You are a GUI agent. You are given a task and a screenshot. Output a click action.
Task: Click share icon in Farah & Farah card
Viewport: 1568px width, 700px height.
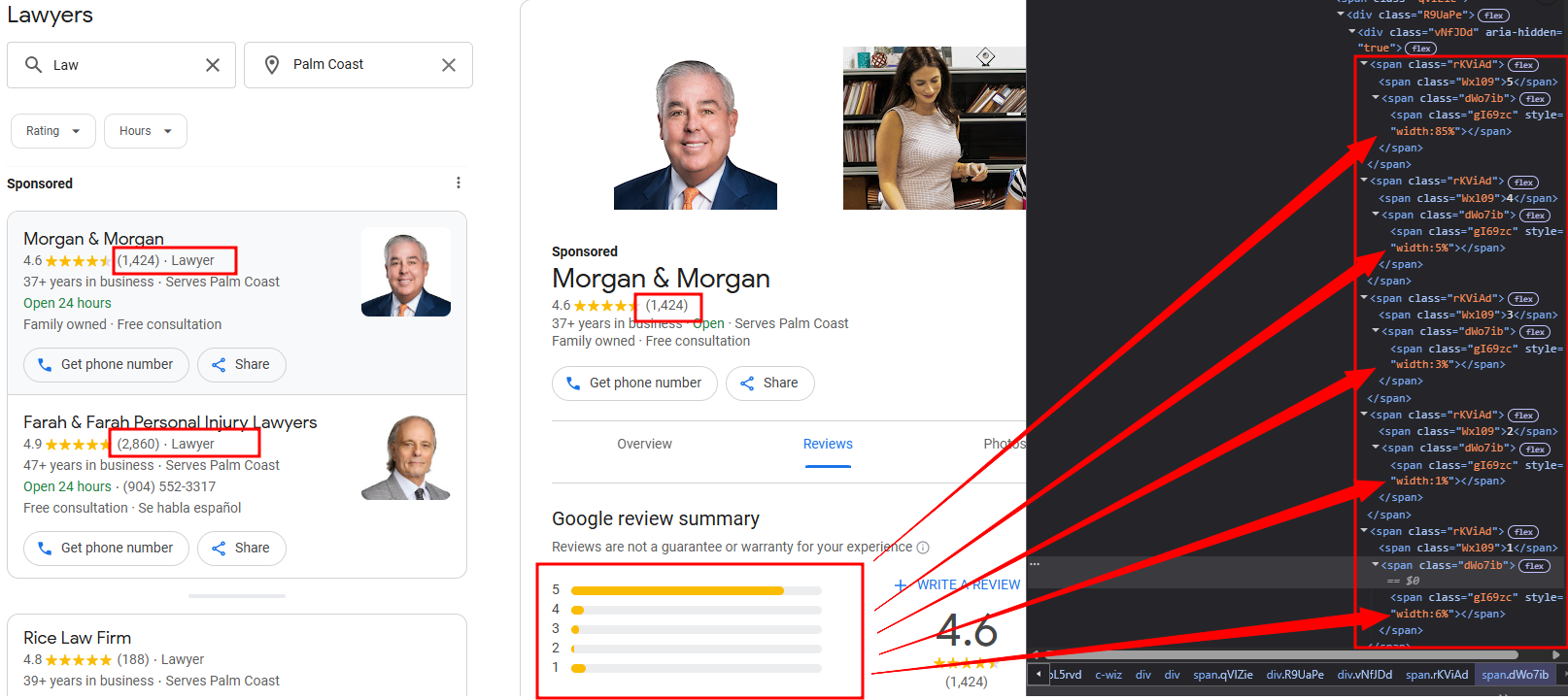(219, 549)
